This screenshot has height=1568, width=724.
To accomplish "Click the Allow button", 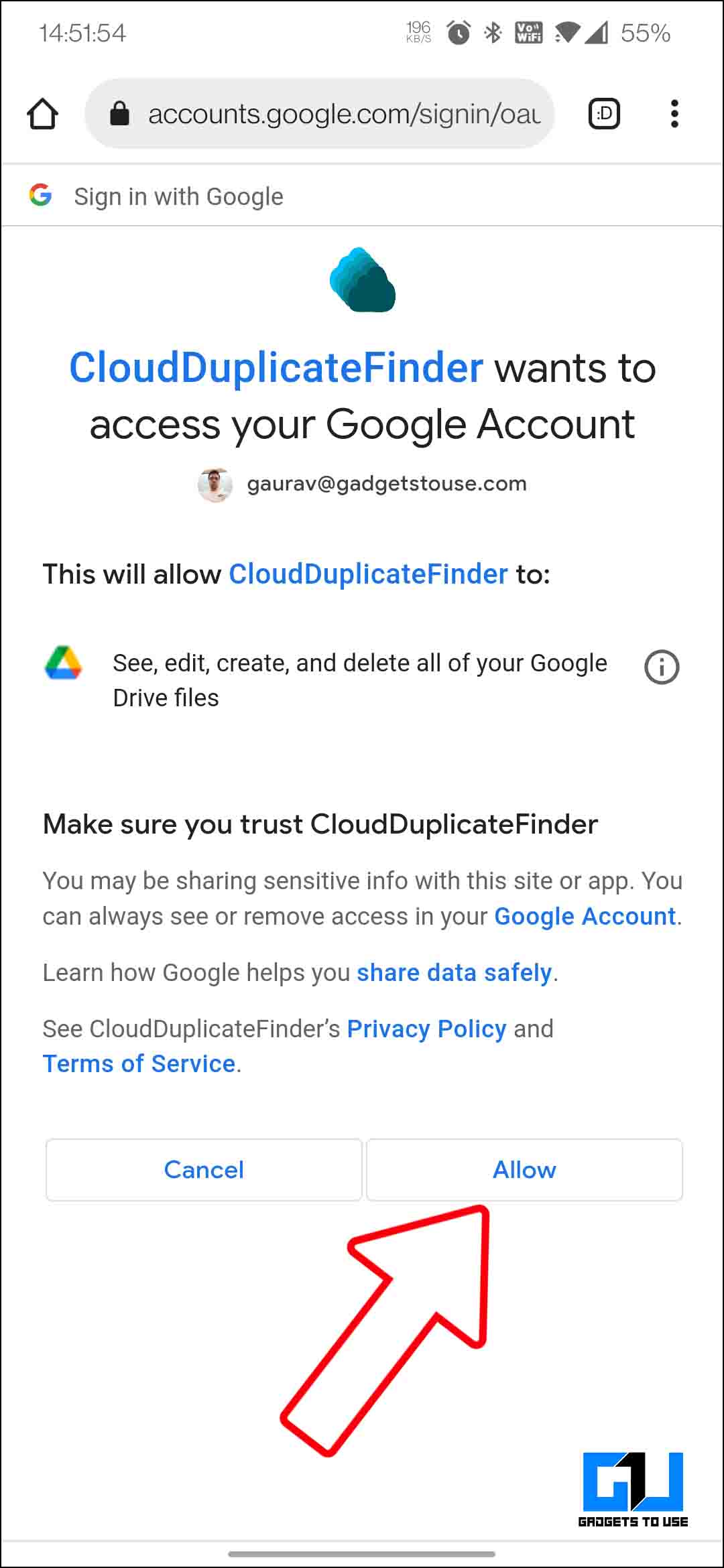I will [x=524, y=1169].
